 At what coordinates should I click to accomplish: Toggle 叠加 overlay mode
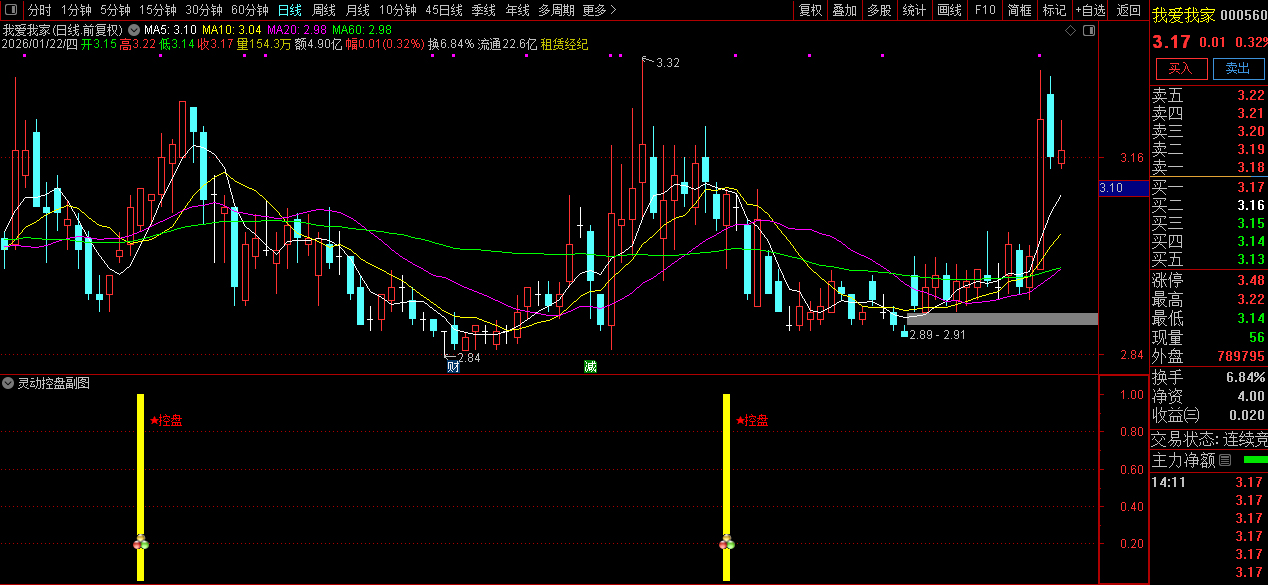tap(845, 10)
